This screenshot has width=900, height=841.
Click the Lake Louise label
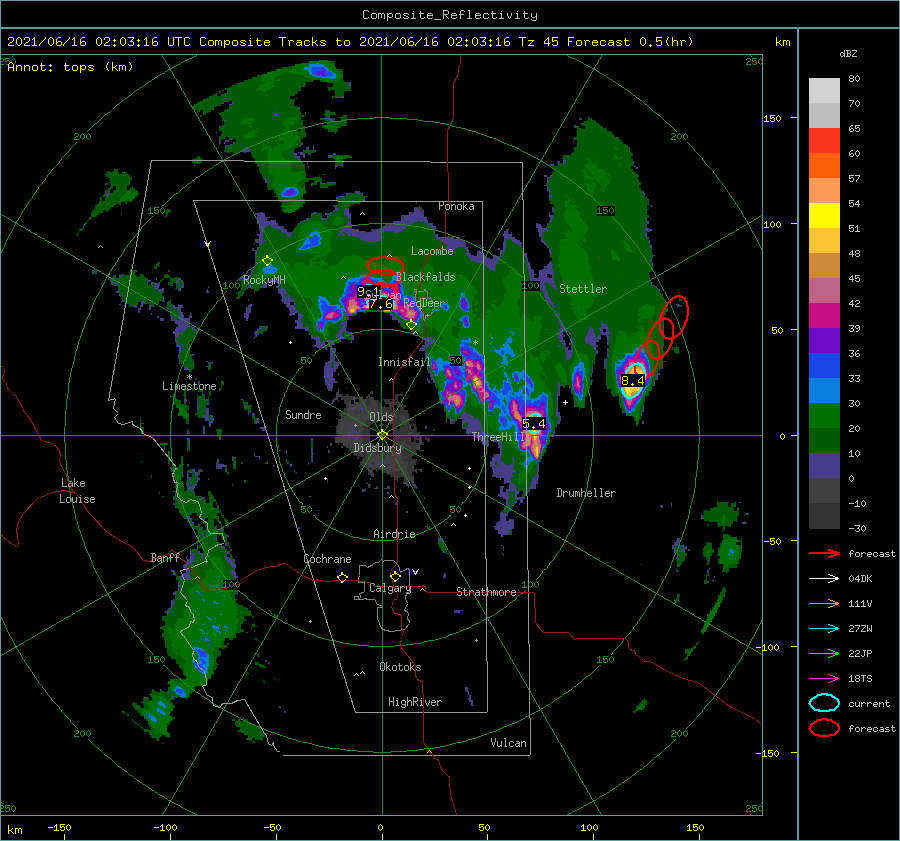[77, 491]
